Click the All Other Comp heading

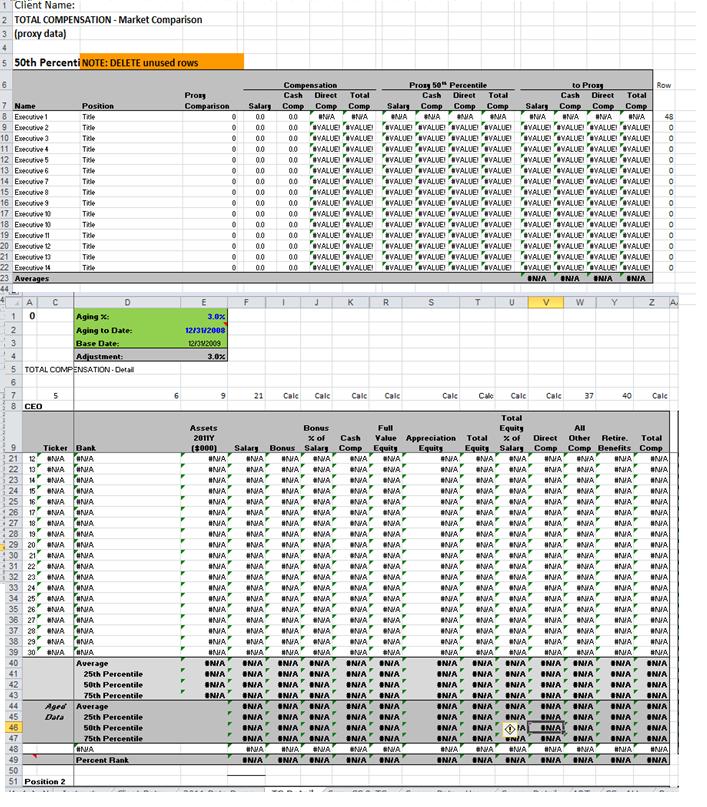point(579,438)
